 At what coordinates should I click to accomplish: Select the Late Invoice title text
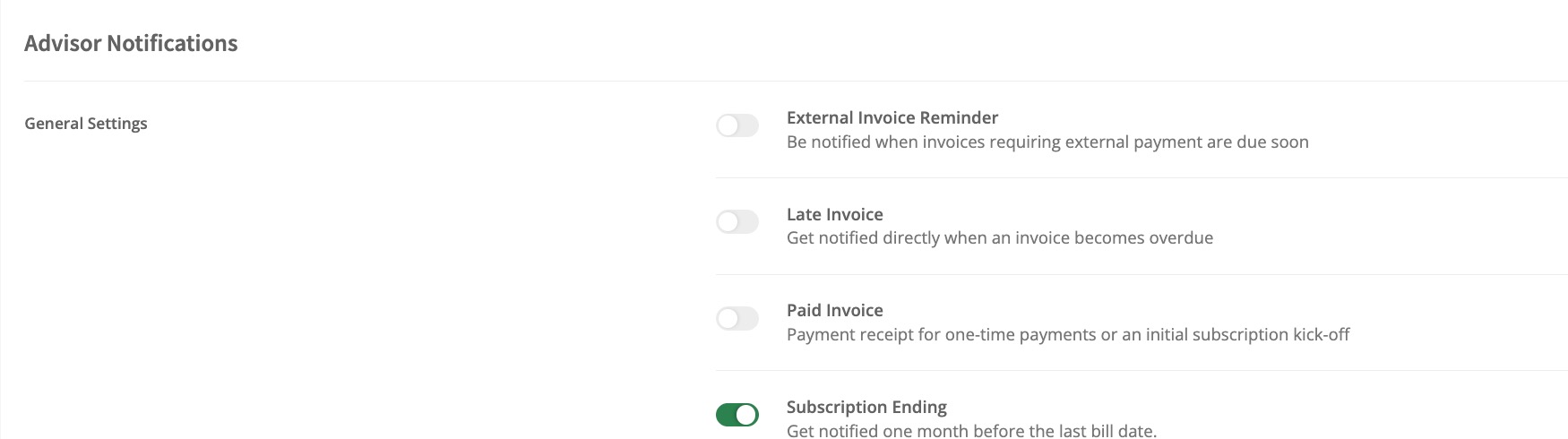(x=835, y=214)
